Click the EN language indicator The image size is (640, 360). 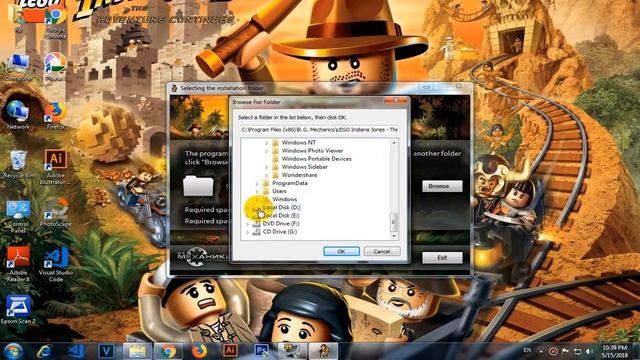[x=527, y=351]
